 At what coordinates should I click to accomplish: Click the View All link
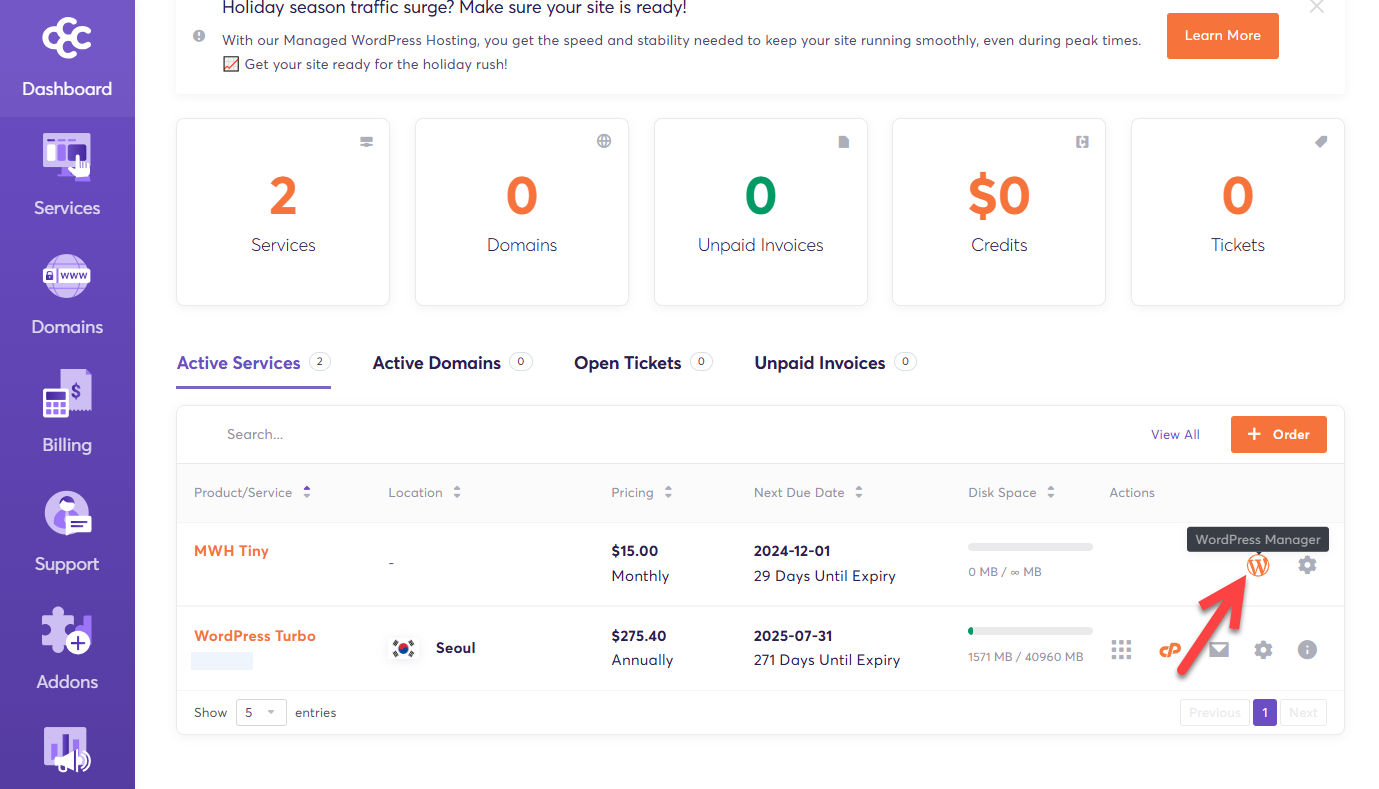[x=1175, y=434]
